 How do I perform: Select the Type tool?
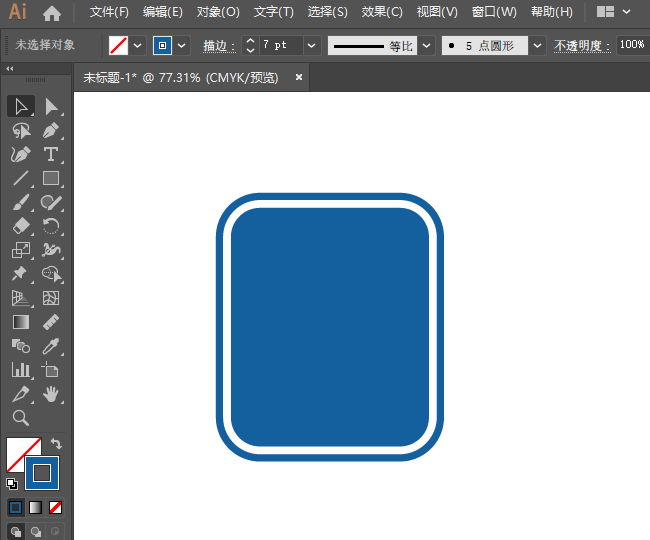[51, 154]
